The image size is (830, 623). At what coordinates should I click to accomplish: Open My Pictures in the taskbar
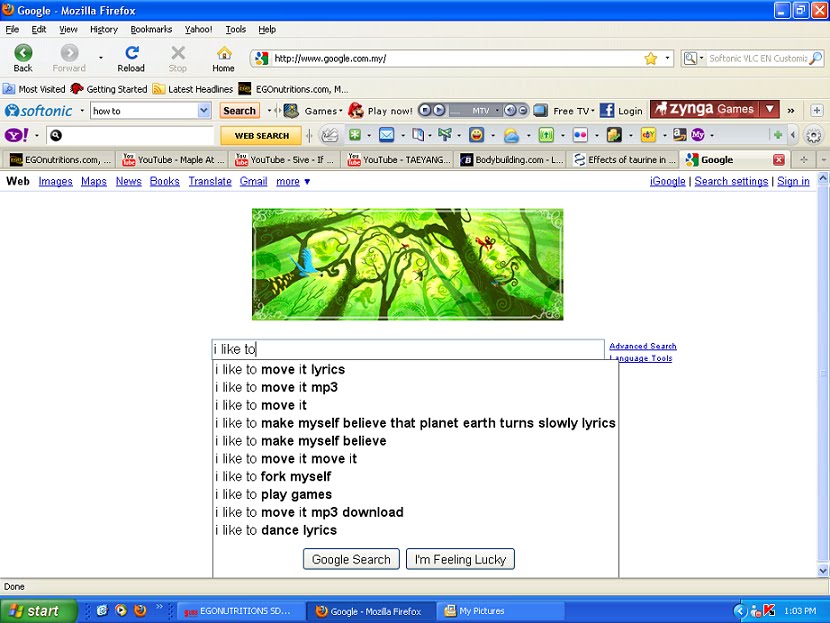[501, 611]
